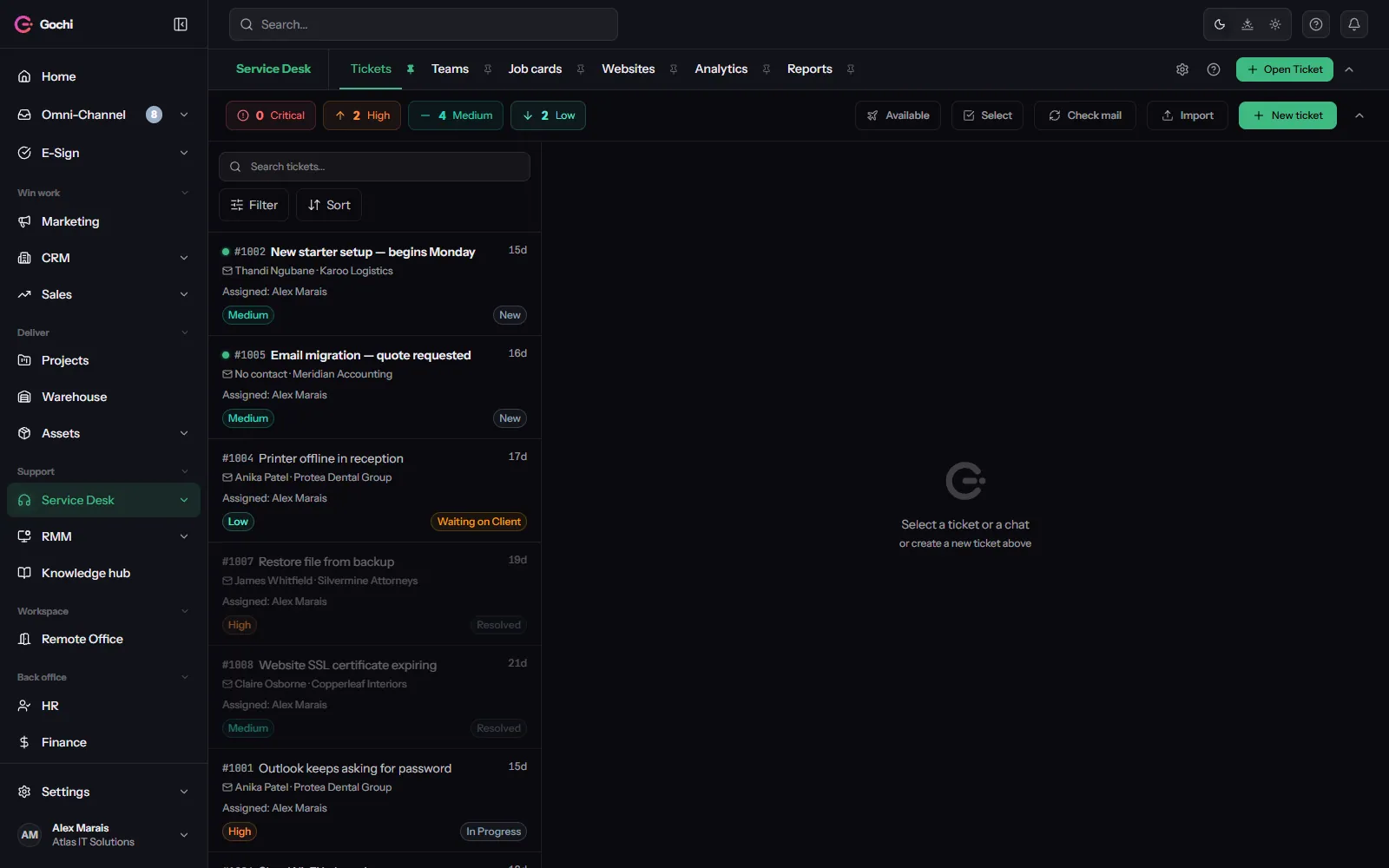1389x868 pixels.
Task: Open the Tickets tab
Action: tap(371, 69)
